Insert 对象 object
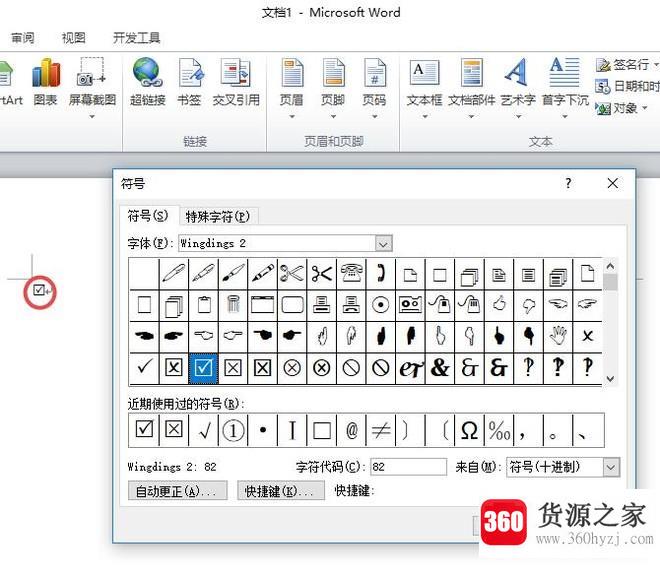 621,108
